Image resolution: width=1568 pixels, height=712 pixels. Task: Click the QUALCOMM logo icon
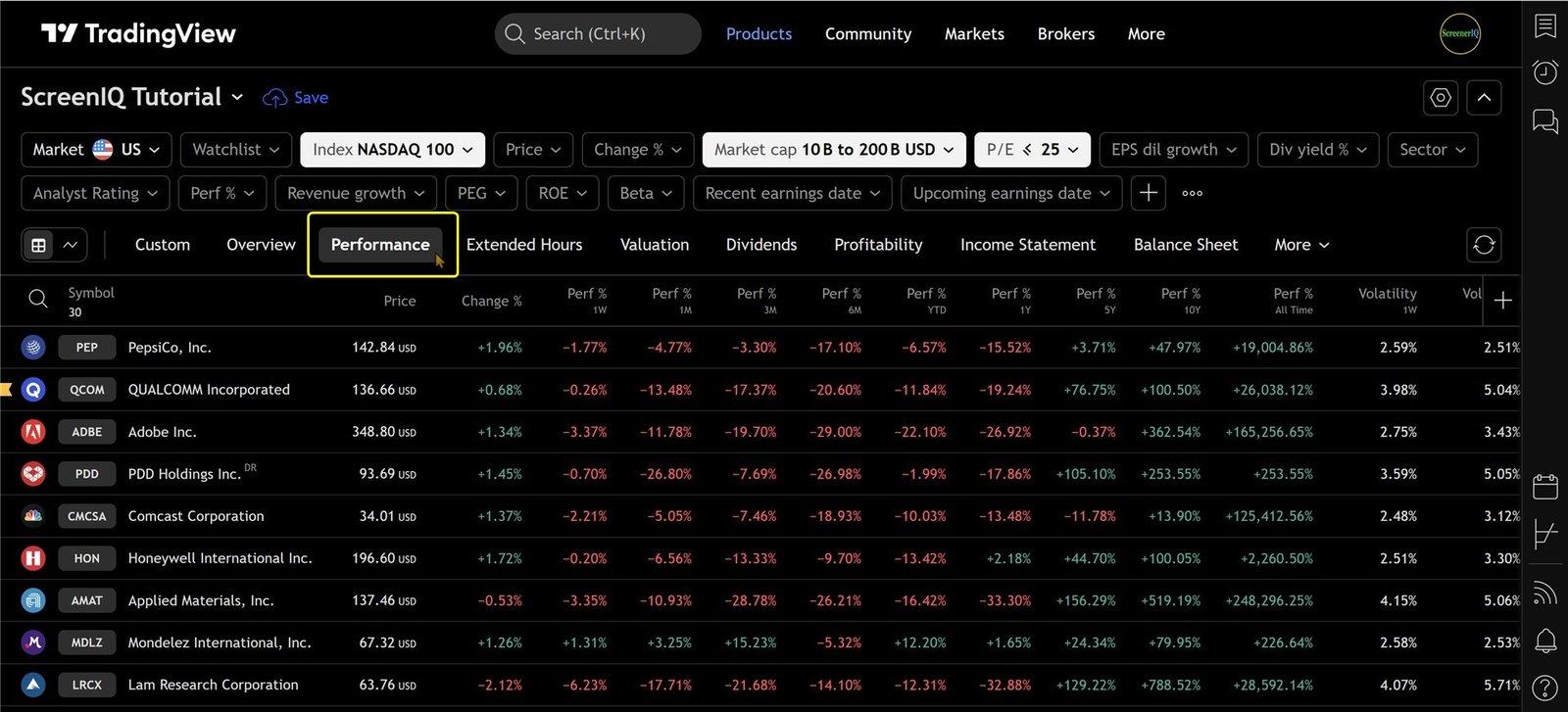[x=33, y=389]
